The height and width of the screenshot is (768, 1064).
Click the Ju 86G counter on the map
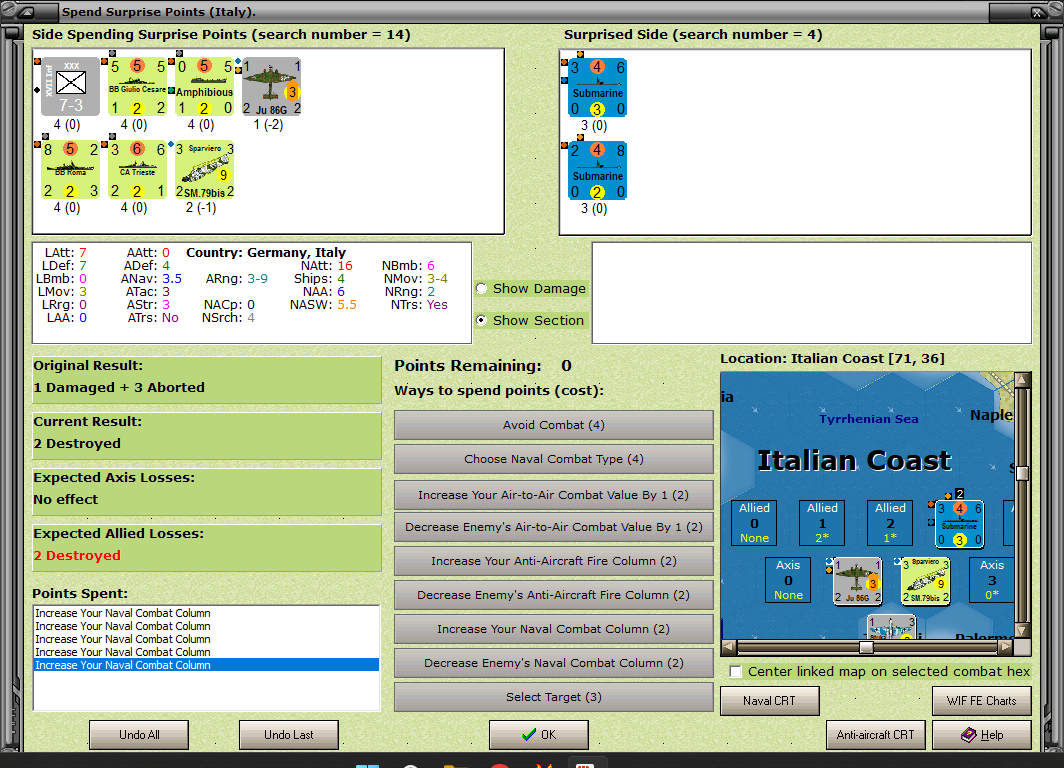857,581
